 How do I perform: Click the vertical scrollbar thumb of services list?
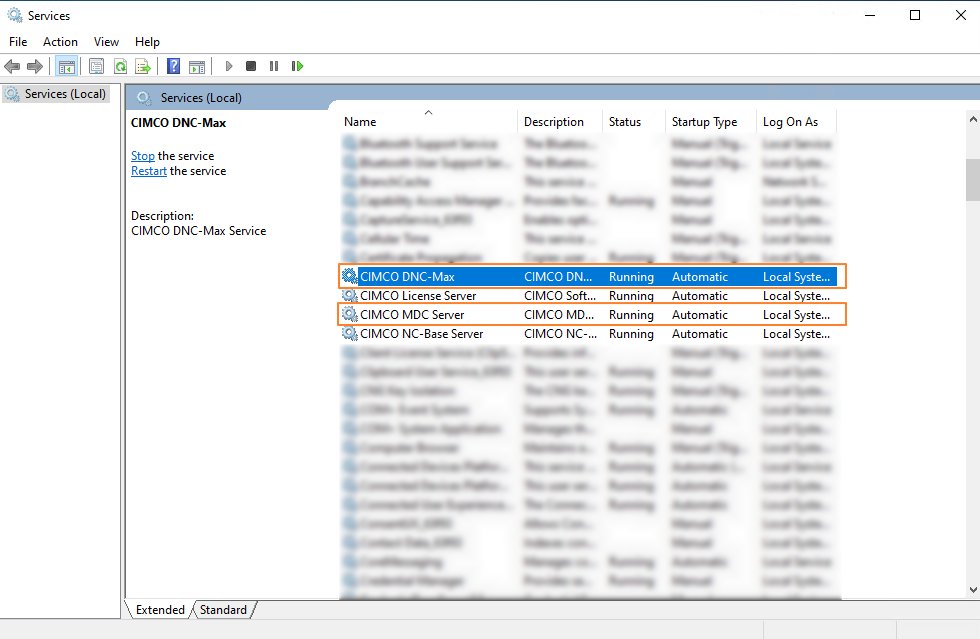click(x=972, y=180)
